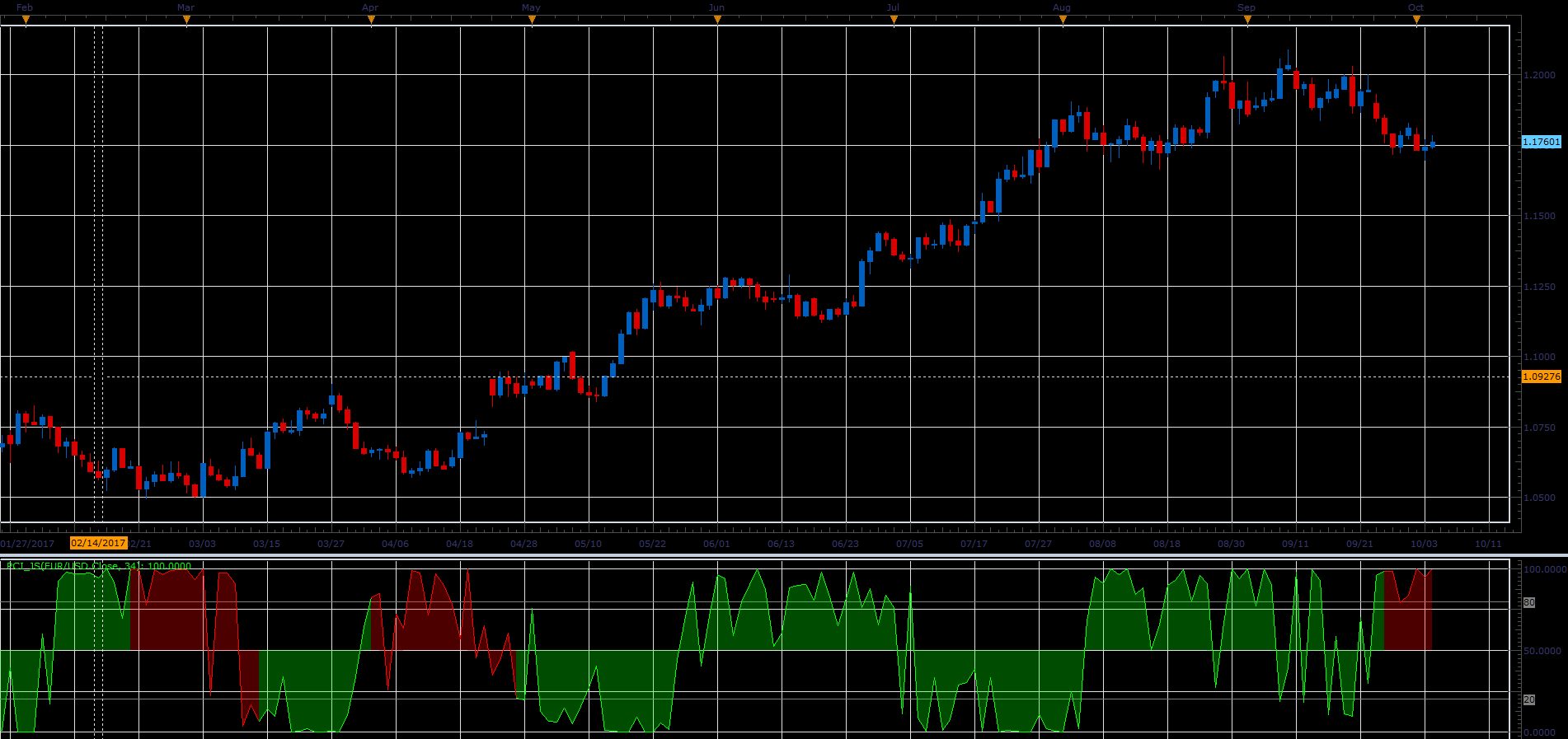Click the orange triangle marker under Apr
1568x739 pixels.
point(371,21)
